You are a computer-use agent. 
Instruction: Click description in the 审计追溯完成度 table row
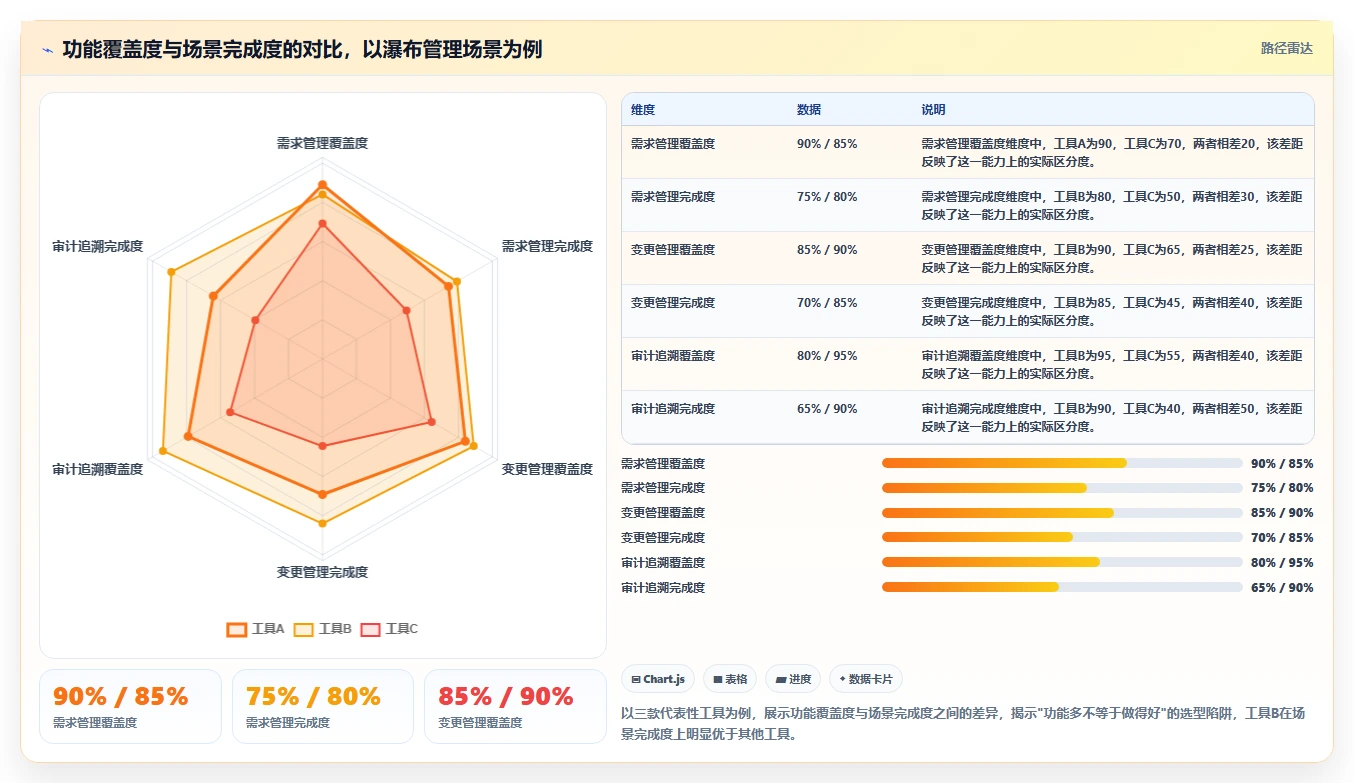click(x=1112, y=418)
